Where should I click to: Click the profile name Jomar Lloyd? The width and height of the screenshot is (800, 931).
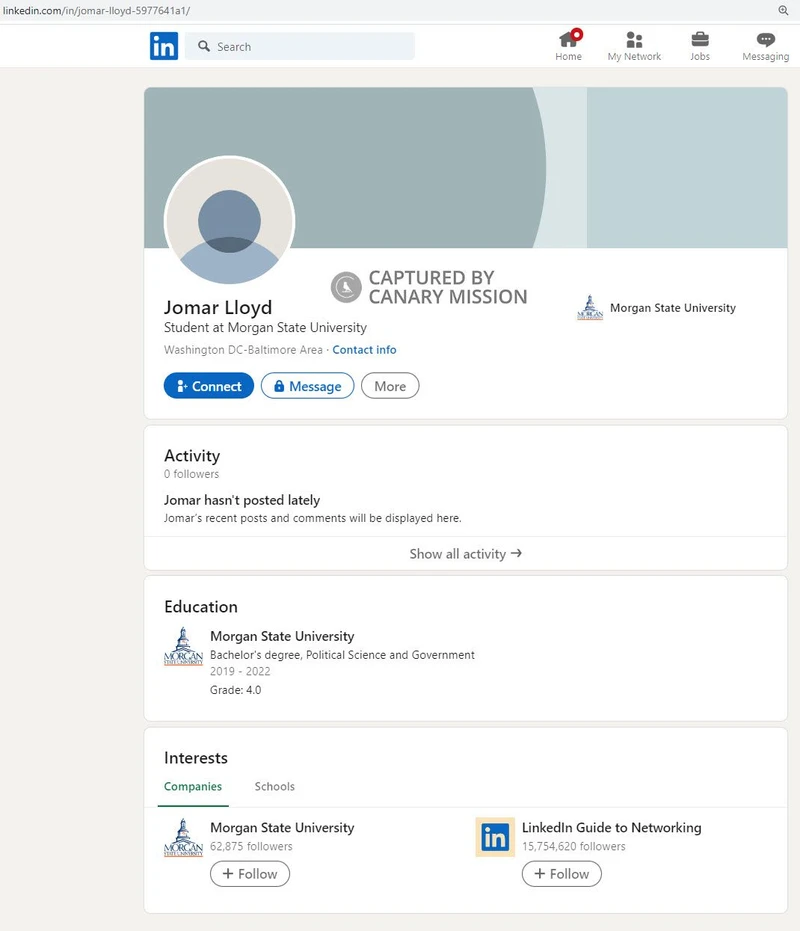point(218,307)
